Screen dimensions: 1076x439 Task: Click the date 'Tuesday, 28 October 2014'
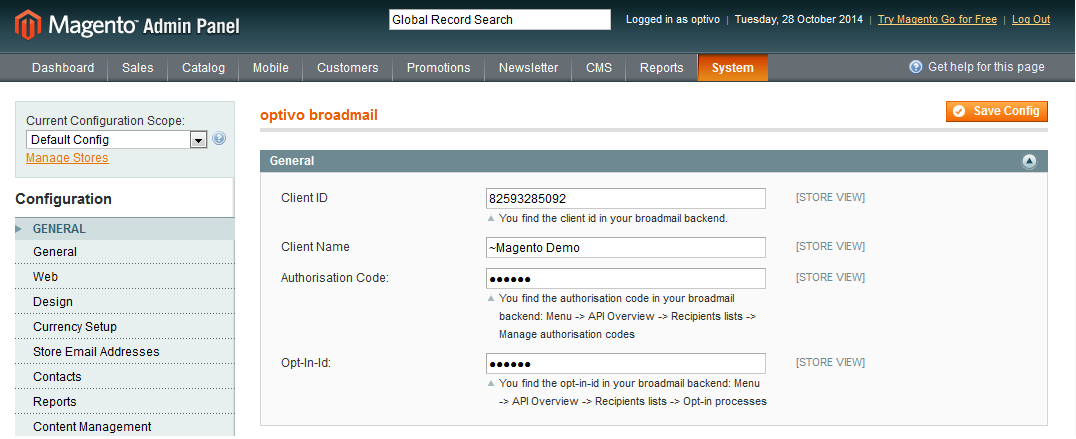[799, 19]
